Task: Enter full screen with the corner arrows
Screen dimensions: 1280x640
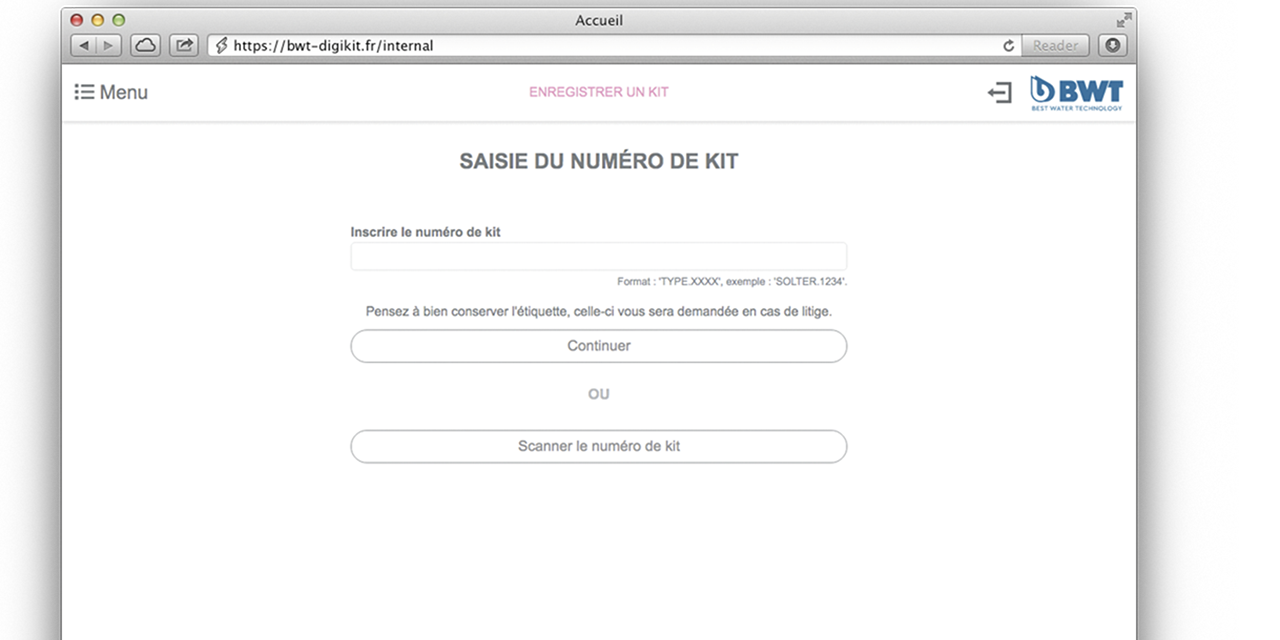Action: (1124, 20)
